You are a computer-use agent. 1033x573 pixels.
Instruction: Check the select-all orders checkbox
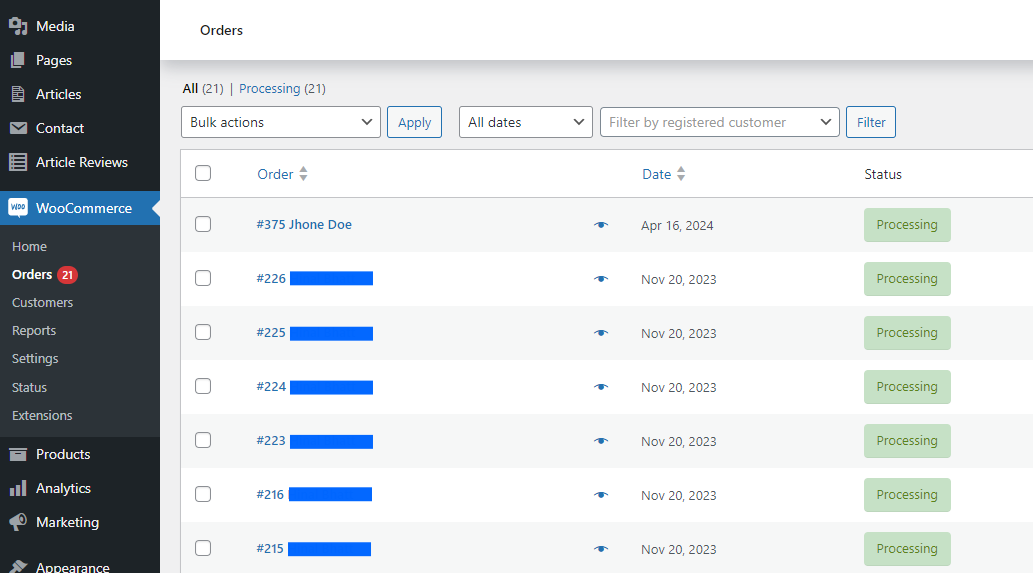pos(203,173)
